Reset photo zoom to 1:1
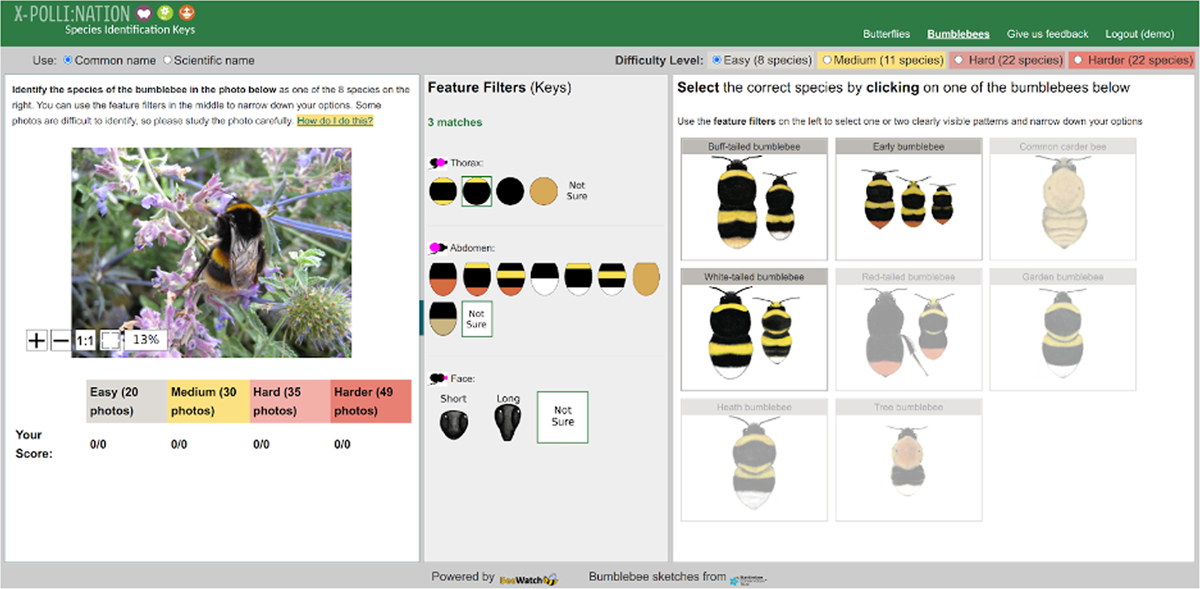This screenshot has height=589, width=1200. (85, 341)
